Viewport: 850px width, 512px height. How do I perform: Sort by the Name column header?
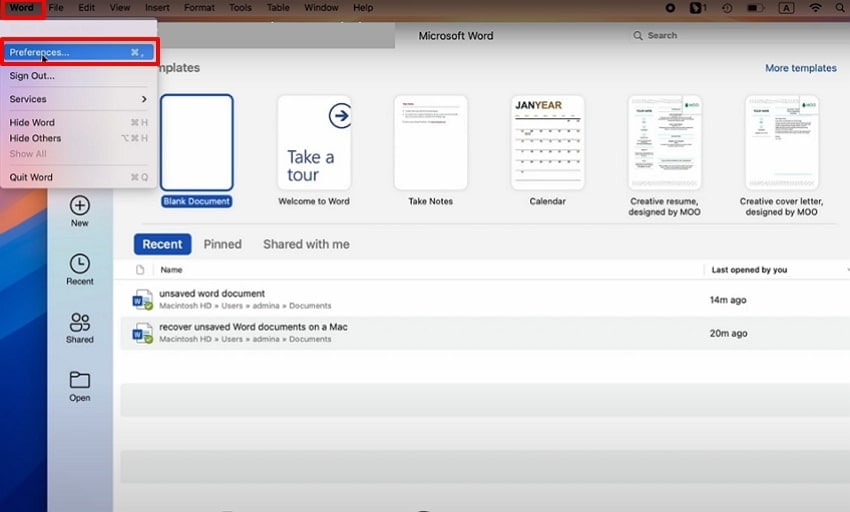point(171,270)
